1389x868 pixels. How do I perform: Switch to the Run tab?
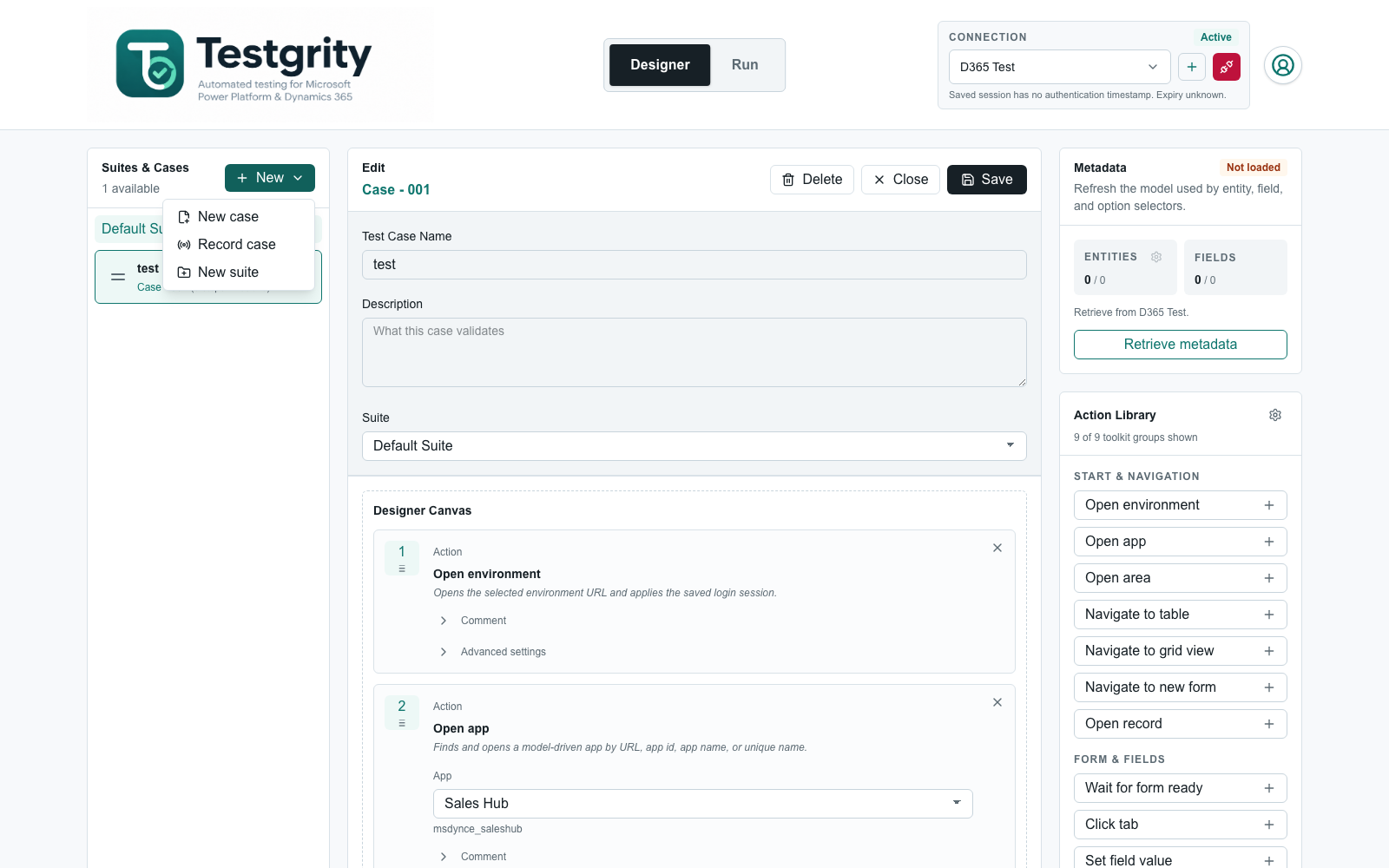point(745,65)
